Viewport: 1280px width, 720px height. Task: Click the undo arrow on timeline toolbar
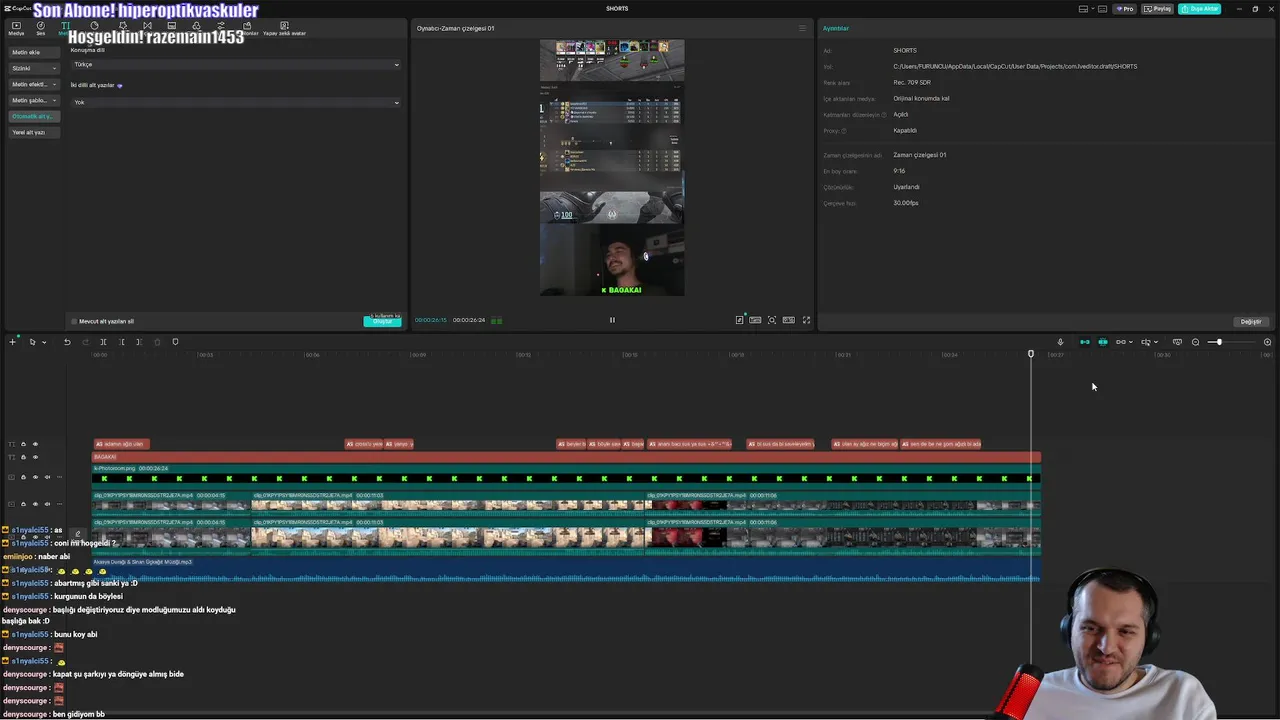(x=67, y=342)
